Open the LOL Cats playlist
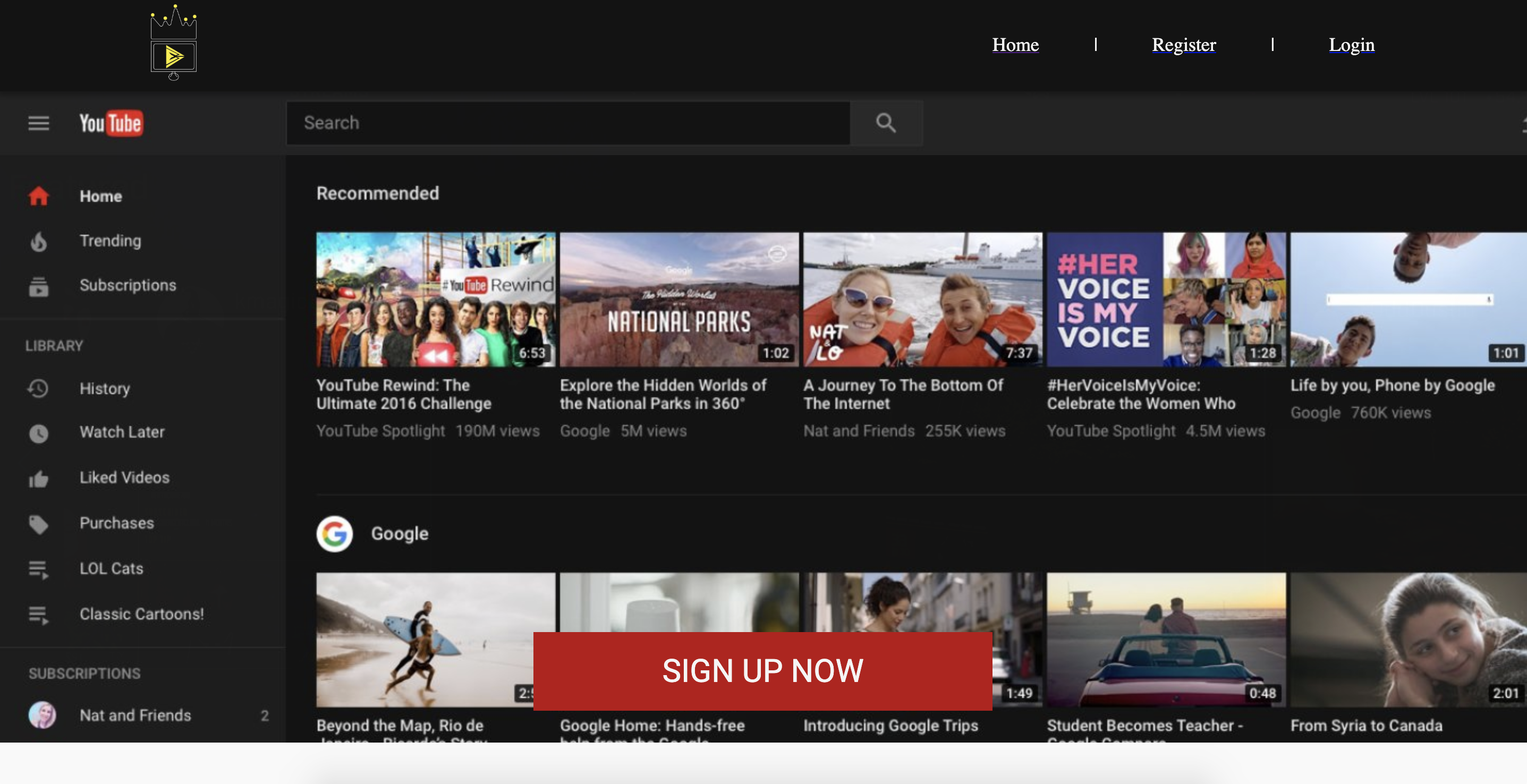The height and width of the screenshot is (784, 1527). click(x=112, y=568)
